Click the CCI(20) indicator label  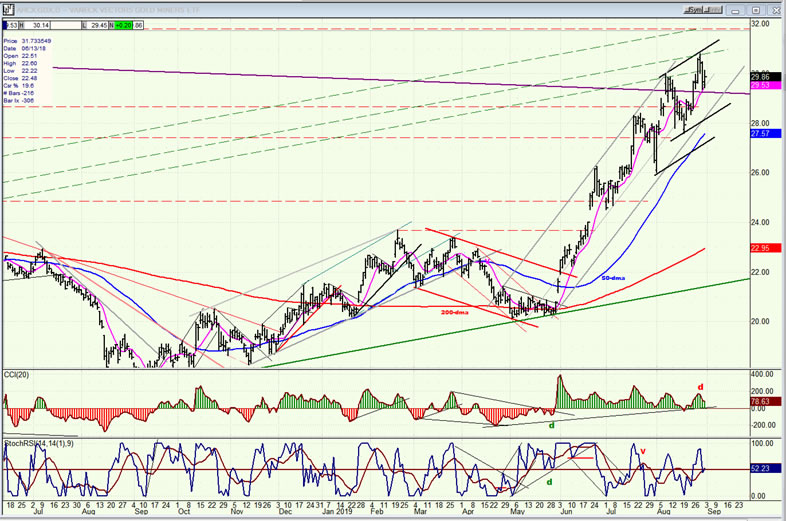(x=17, y=375)
